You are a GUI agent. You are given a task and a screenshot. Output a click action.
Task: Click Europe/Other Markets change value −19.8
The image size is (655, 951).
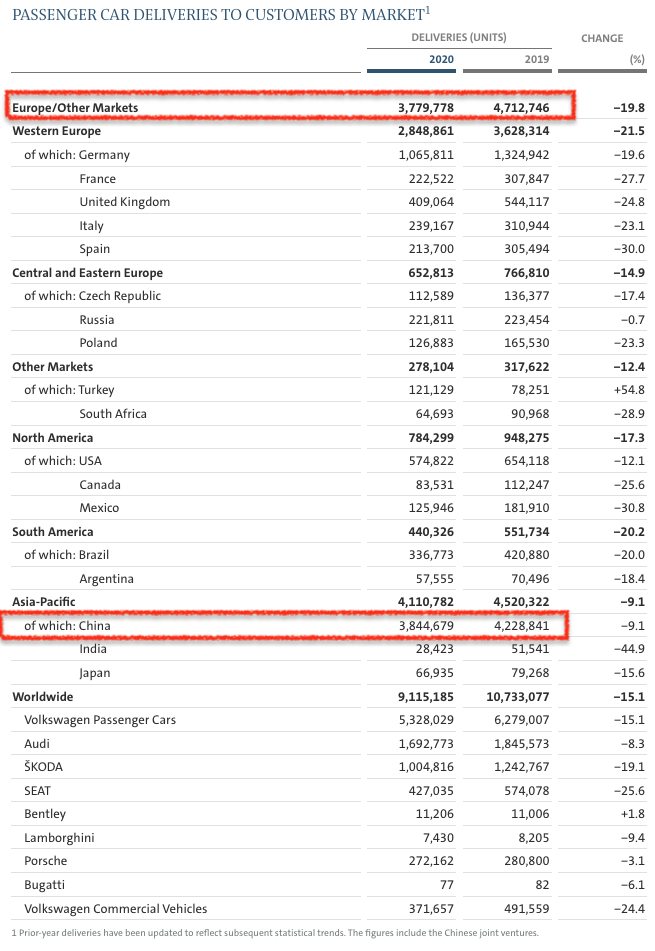click(x=629, y=108)
